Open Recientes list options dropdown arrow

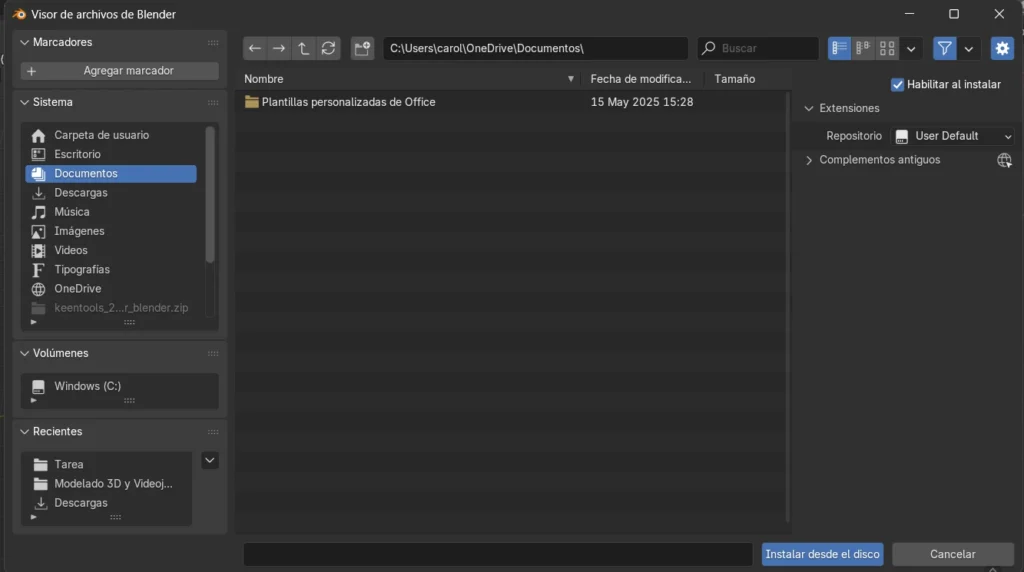click(x=210, y=460)
